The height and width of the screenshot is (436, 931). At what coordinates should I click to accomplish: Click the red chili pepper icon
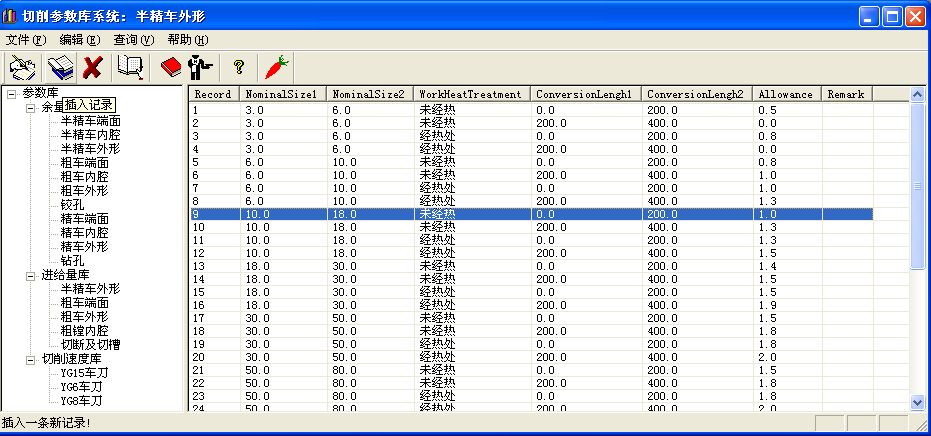pyautogui.click(x=276, y=67)
